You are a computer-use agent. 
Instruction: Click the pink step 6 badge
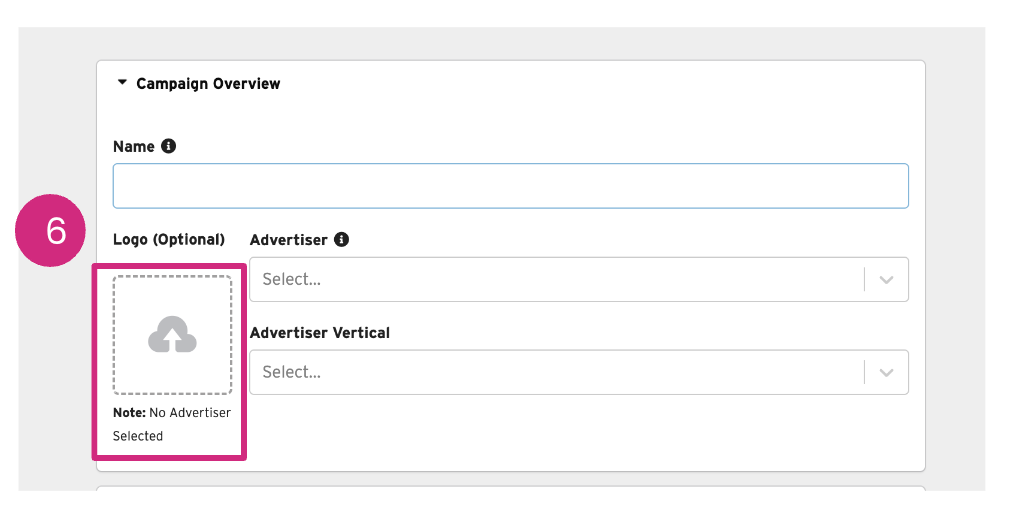56,231
